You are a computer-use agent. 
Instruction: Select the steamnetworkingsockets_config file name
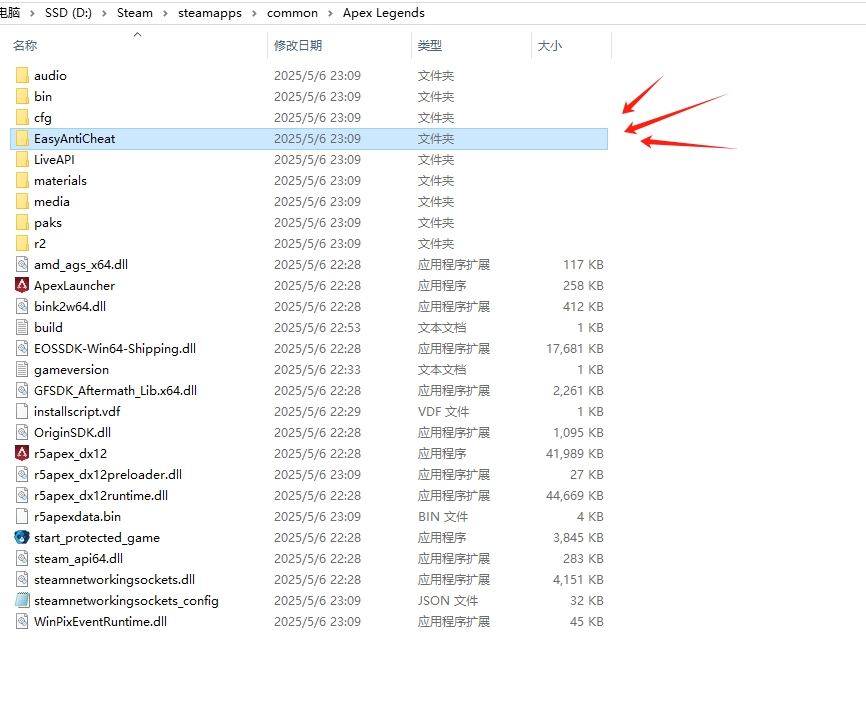point(126,601)
